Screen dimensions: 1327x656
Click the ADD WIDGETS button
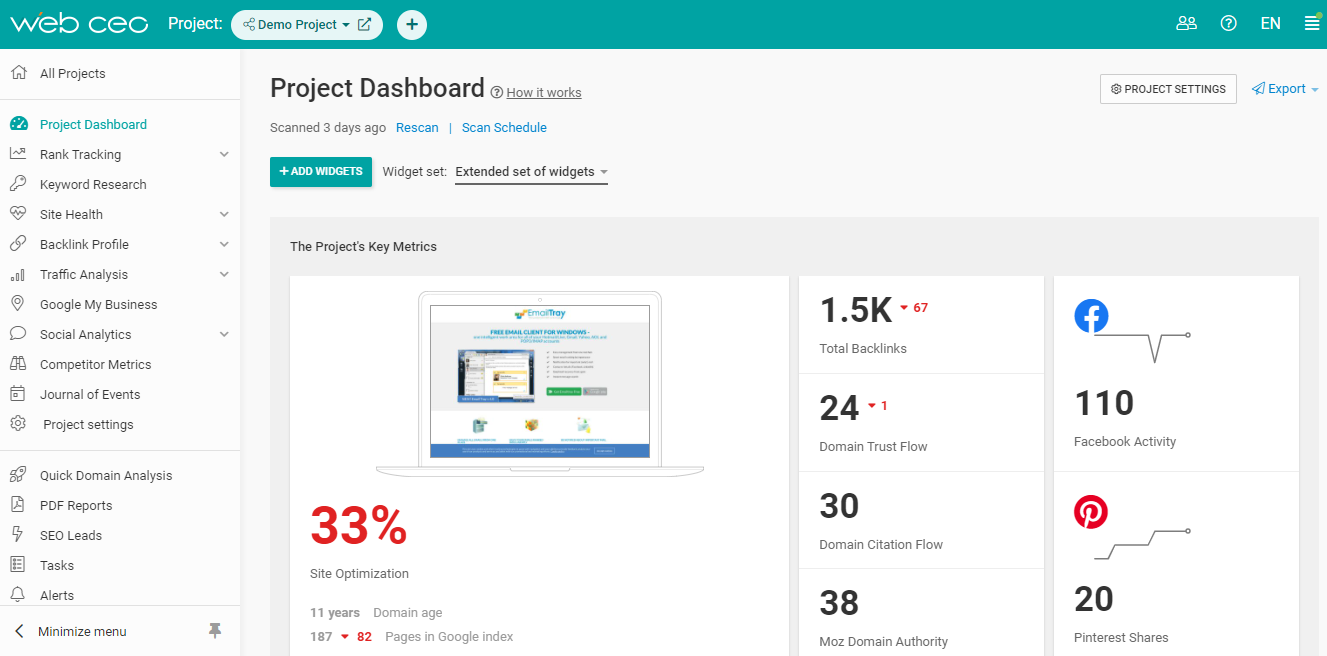320,171
